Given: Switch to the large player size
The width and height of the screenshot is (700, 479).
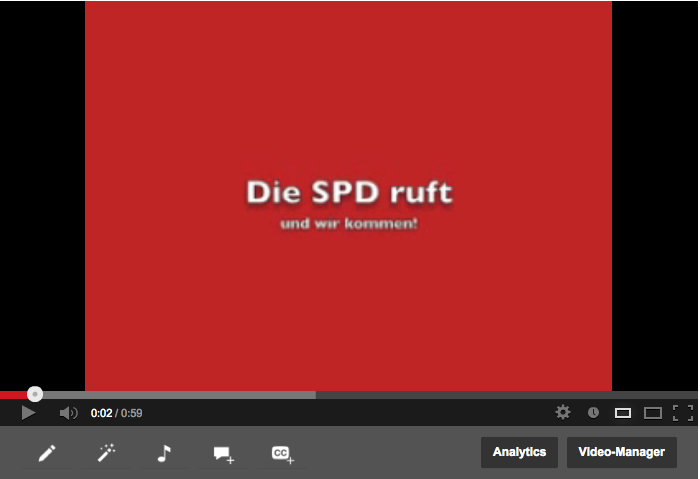Looking at the screenshot, I should pyautogui.click(x=653, y=413).
